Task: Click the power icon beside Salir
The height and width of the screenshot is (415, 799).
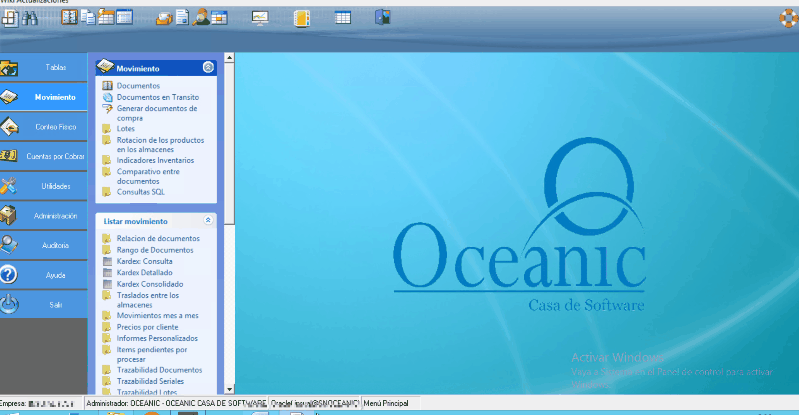Action: pyautogui.click(x=9, y=303)
